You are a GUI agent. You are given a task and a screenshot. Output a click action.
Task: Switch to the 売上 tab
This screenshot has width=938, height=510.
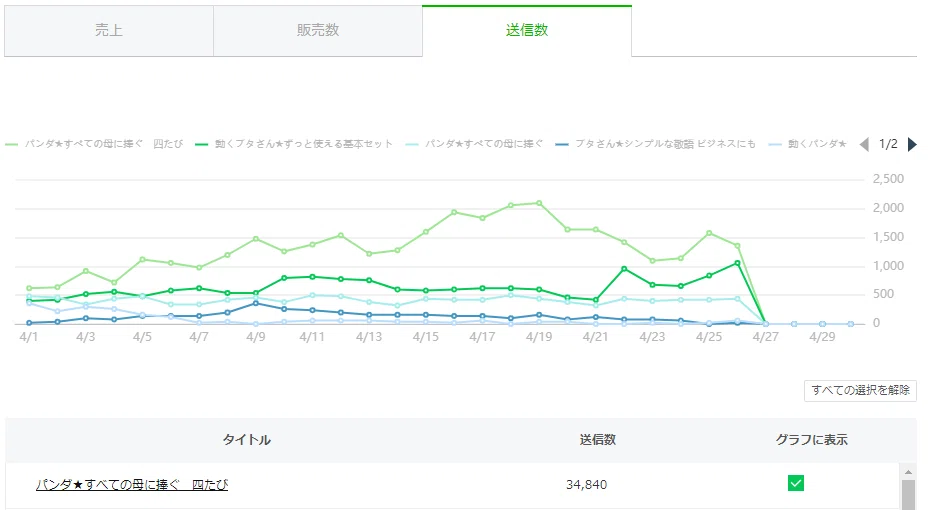(x=109, y=31)
